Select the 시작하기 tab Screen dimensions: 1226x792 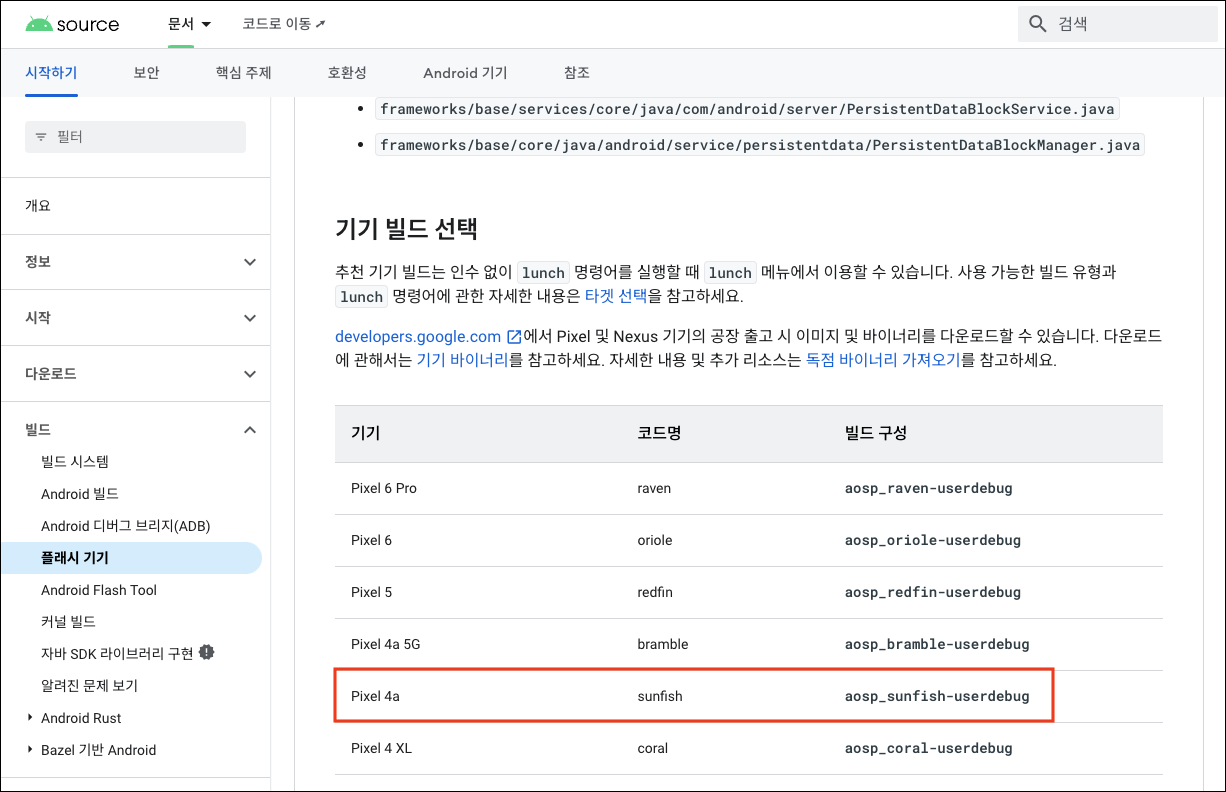[x=51, y=73]
